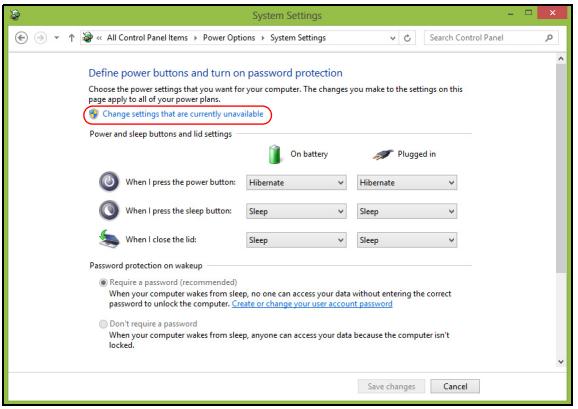Maximize the System Settings window
Screen dimensions: 578x409
click(x=528, y=13)
